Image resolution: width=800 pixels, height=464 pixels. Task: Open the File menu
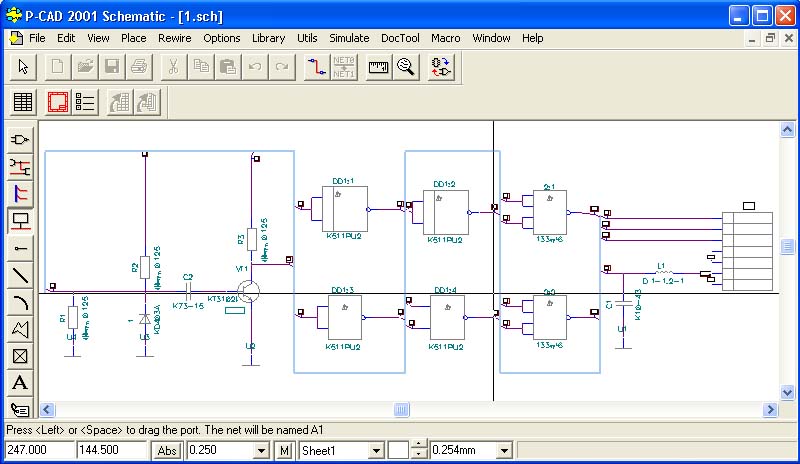[37, 38]
